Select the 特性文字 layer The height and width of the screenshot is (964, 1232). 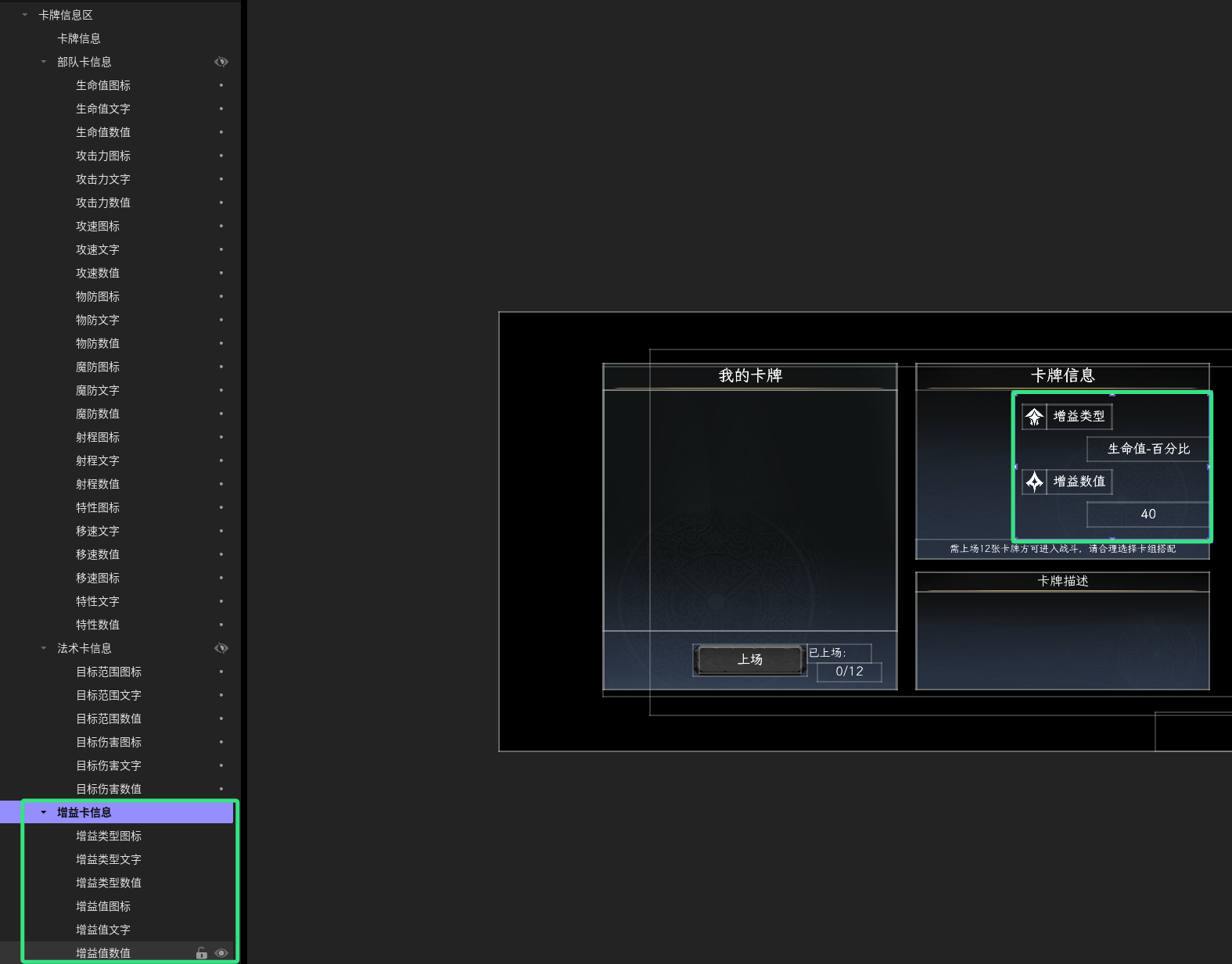(98, 601)
